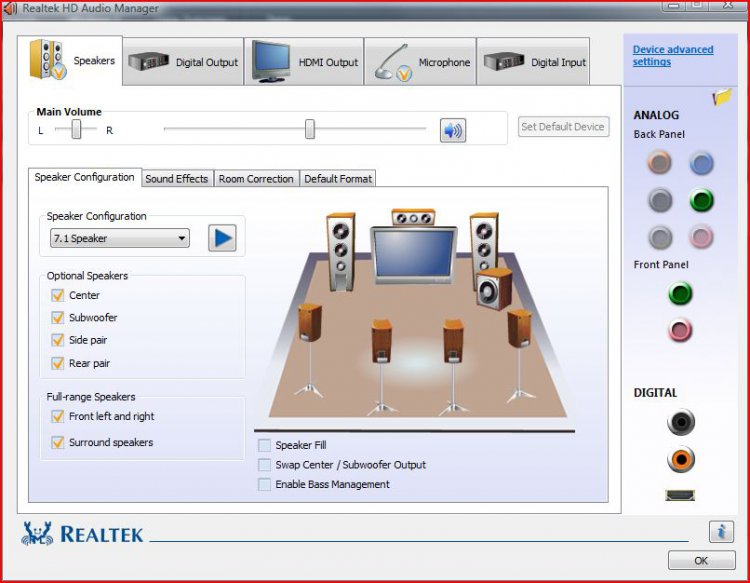The height and width of the screenshot is (583, 750).
Task: Mute the main volume speaker button
Action: [x=452, y=130]
